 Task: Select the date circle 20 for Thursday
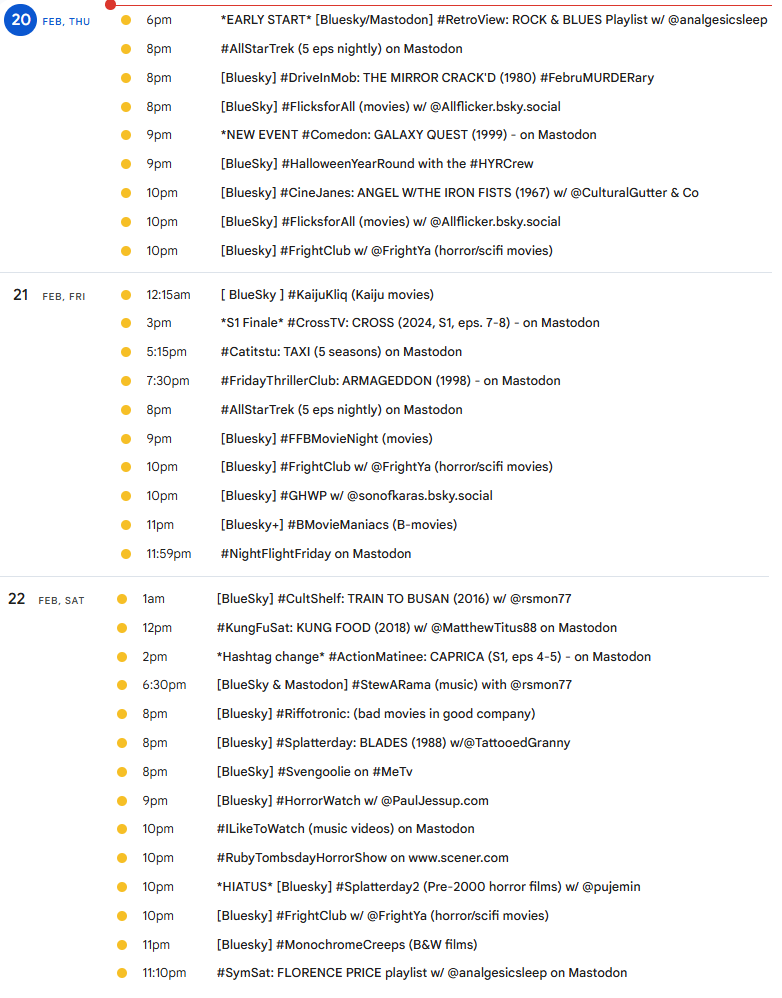point(20,20)
